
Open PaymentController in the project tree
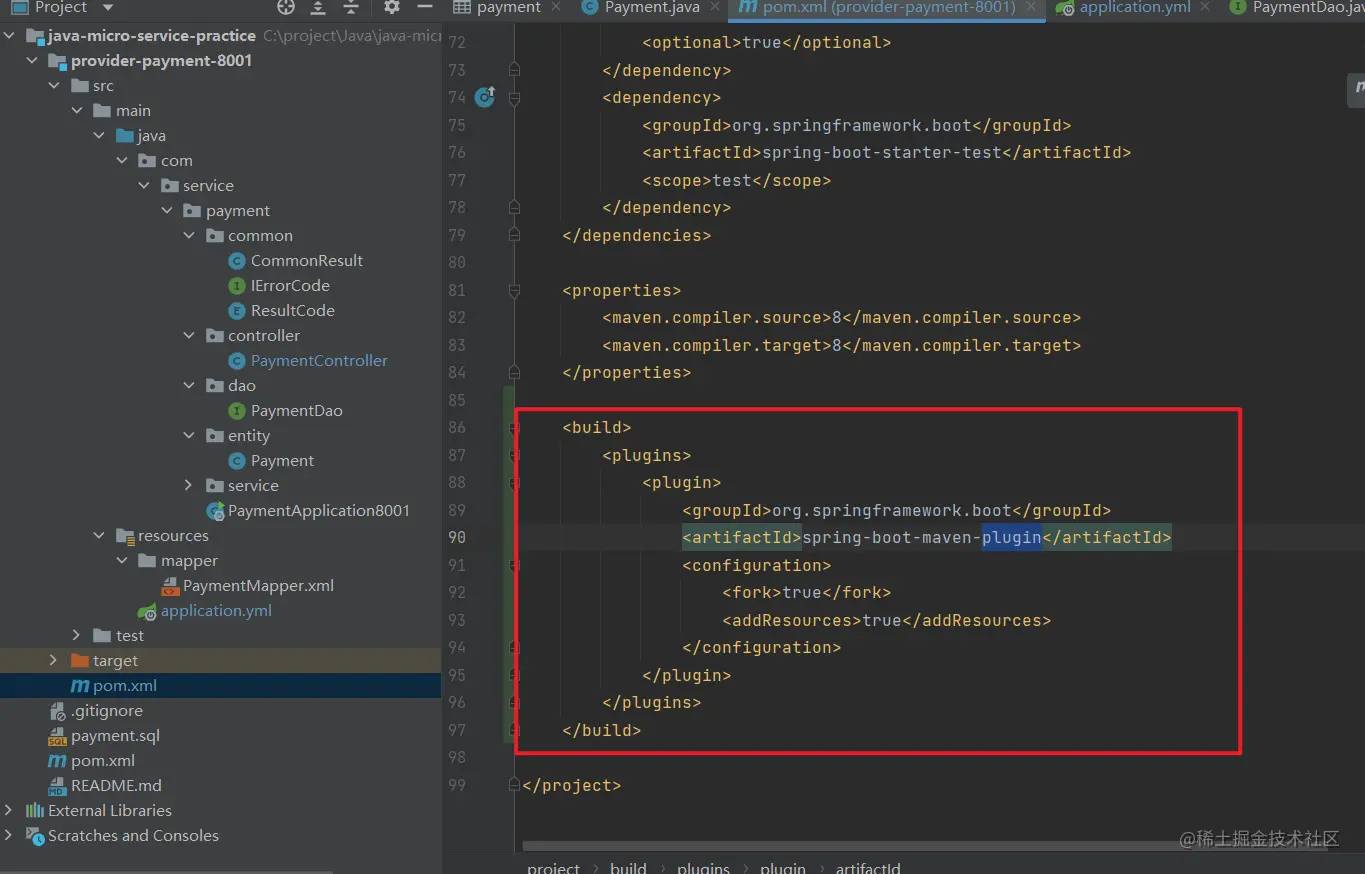point(319,361)
